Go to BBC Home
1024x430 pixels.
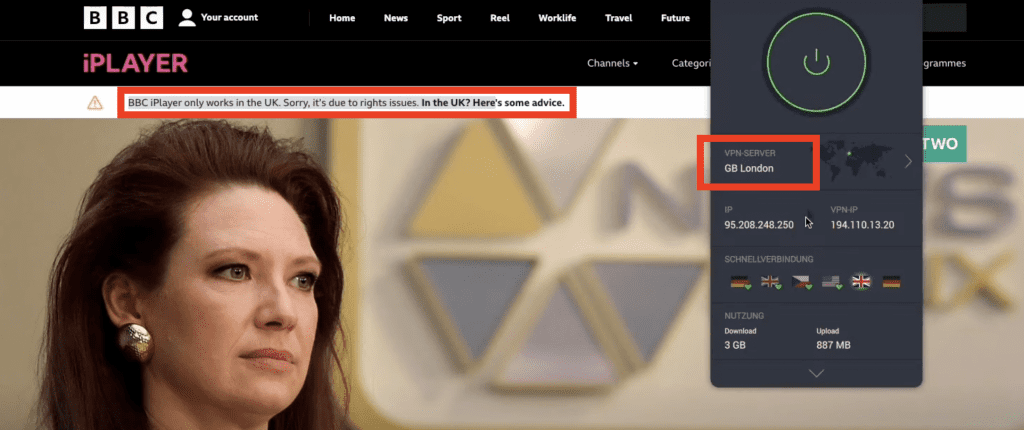point(342,18)
